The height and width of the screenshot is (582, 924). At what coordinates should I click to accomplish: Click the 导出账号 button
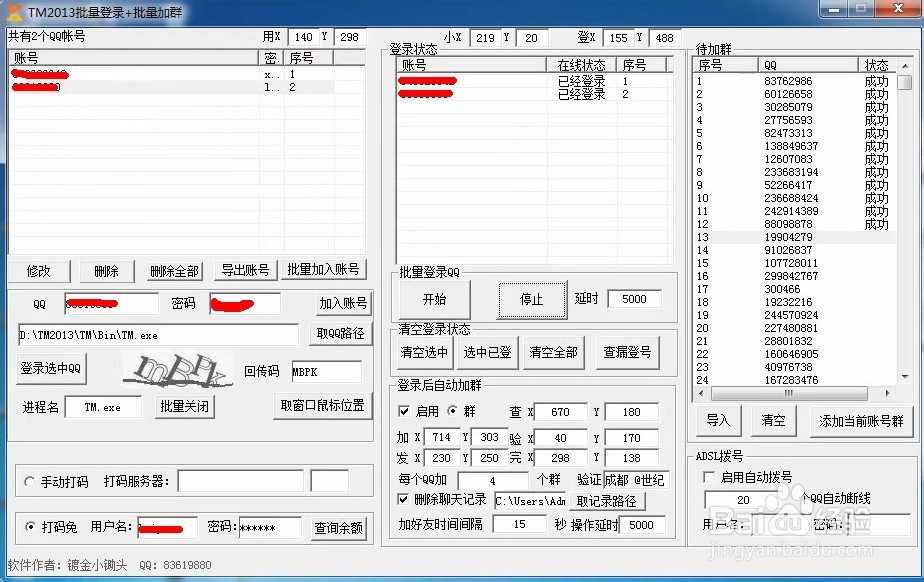(245, 270)
